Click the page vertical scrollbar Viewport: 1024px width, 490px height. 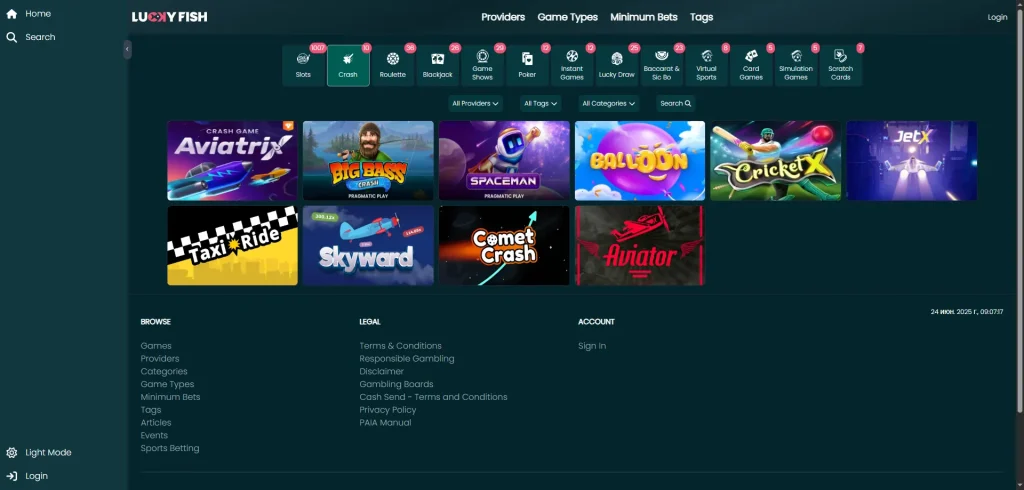tap(1020, 209)
